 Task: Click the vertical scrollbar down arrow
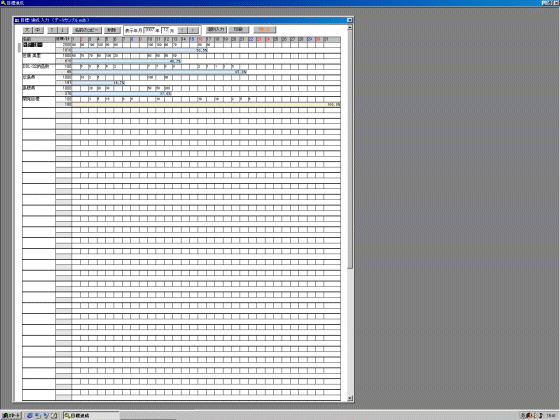pyautogui.click(x=350, y=398)
